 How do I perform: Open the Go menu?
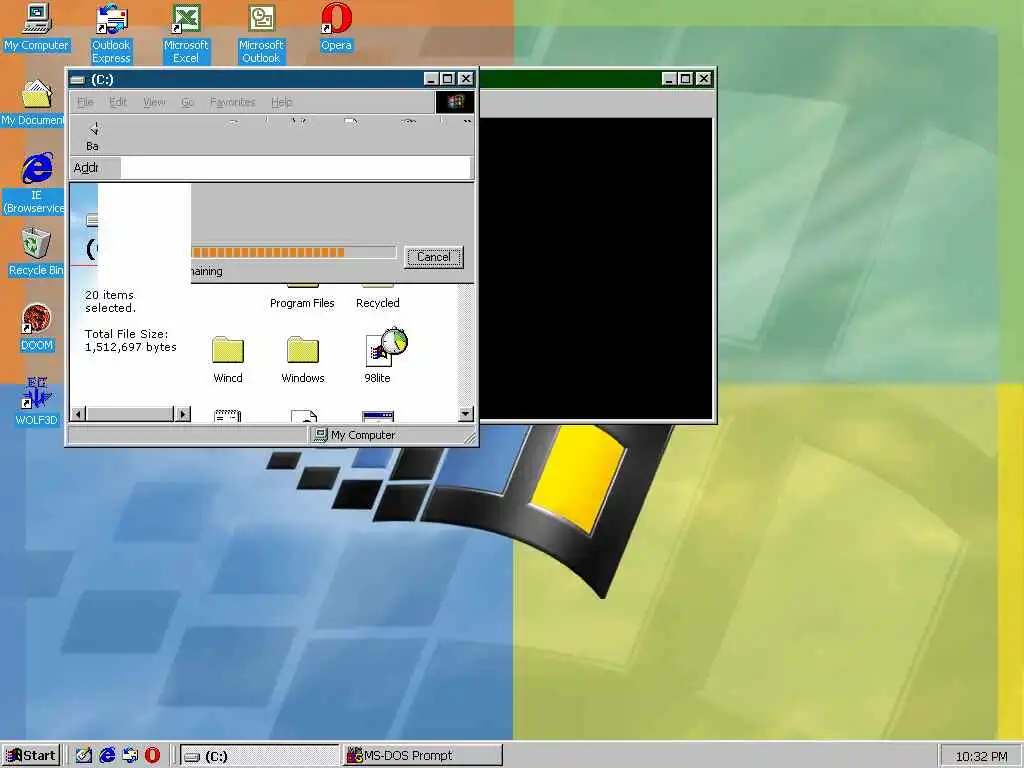point(187,102)
